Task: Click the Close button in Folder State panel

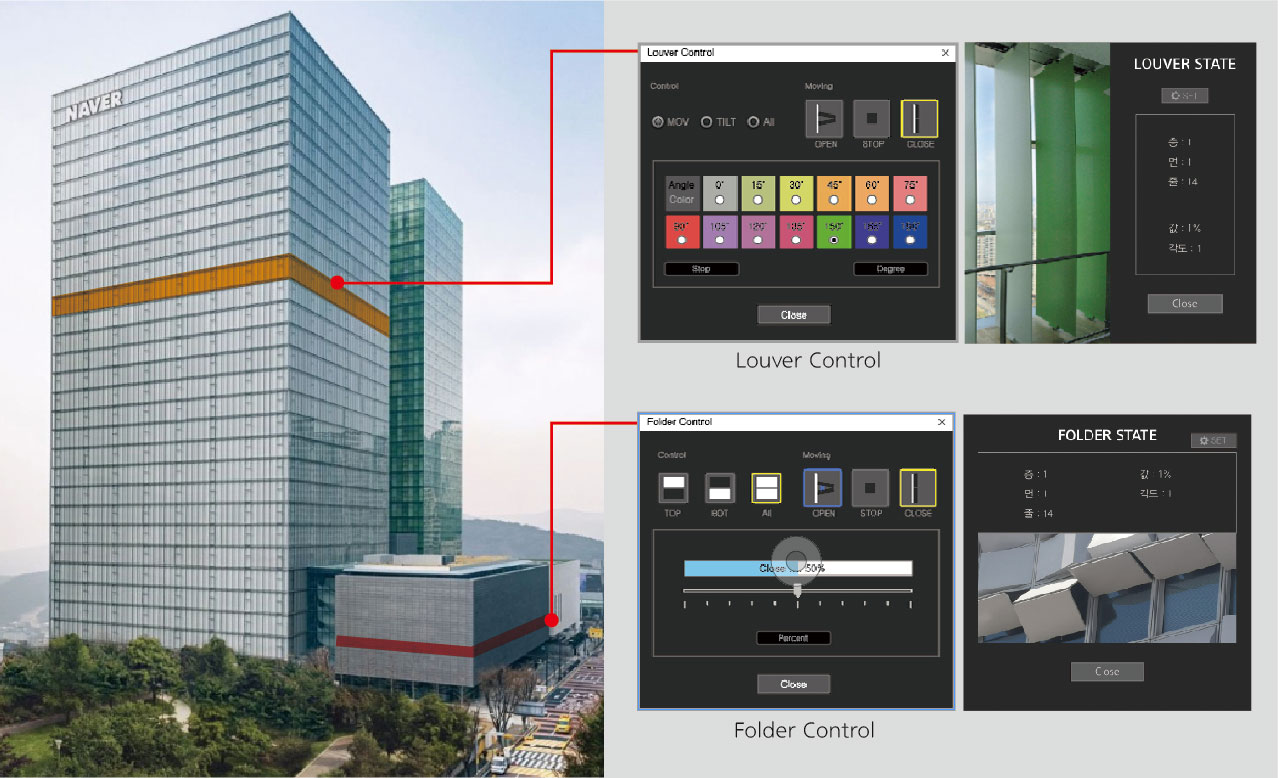Action: pos(1107,672)
